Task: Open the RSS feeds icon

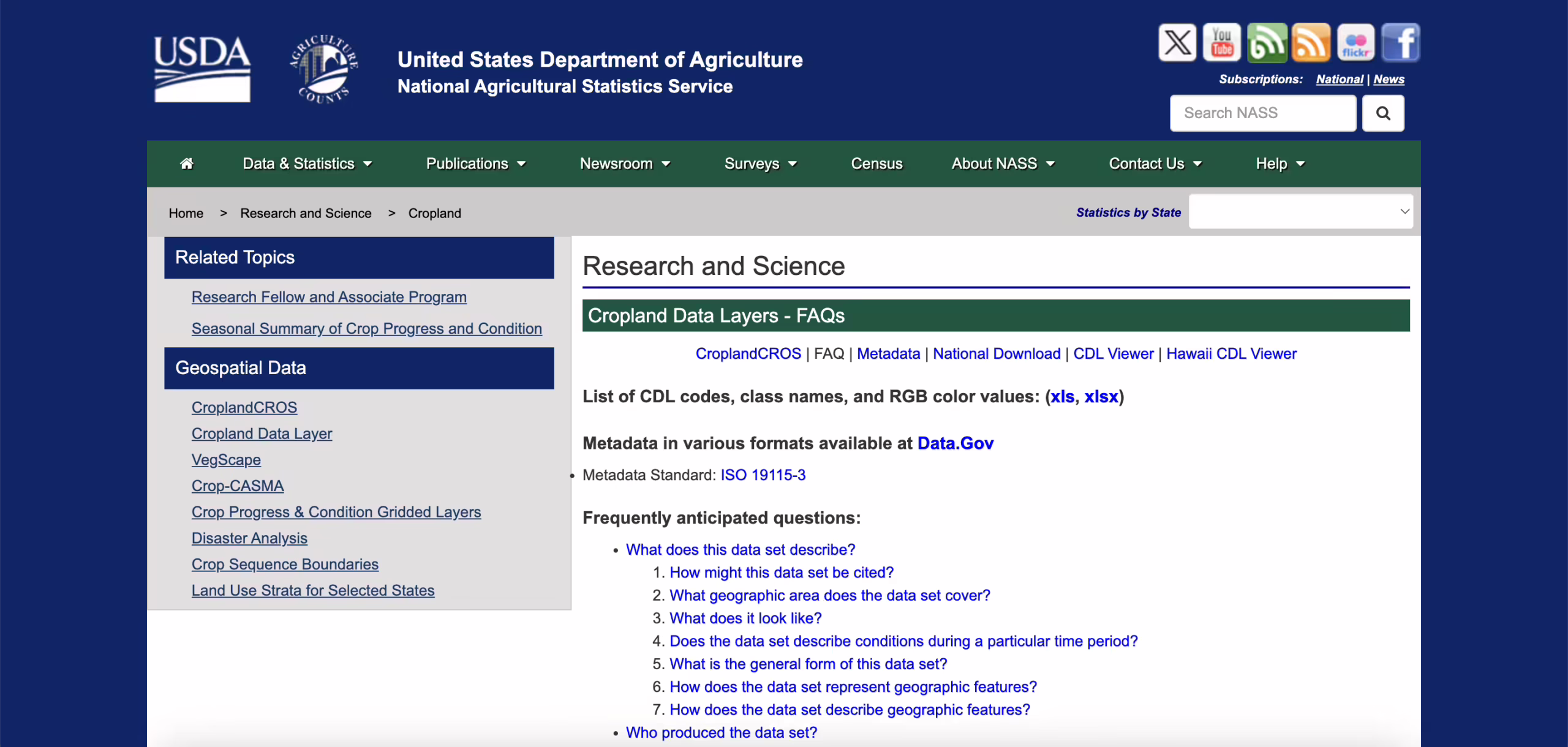Action: pos(1311,42)
